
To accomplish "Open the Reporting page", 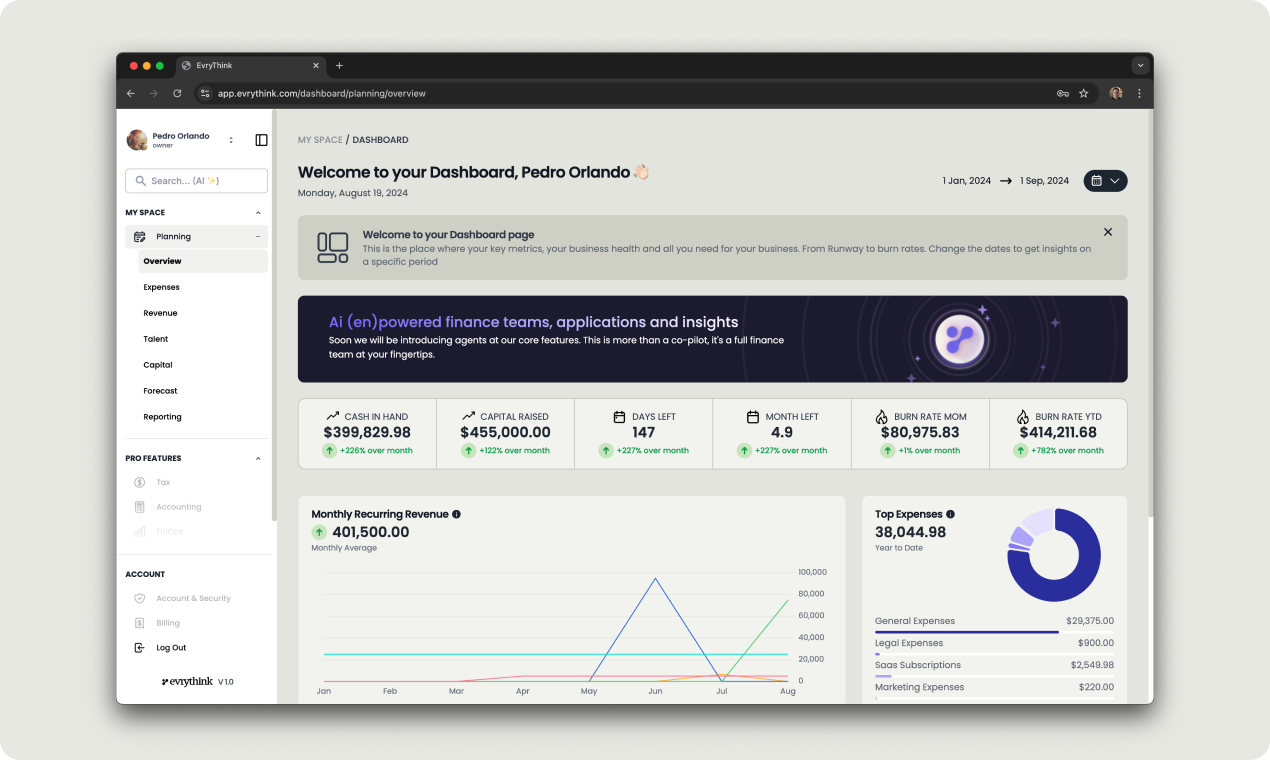I will (162, 417).
